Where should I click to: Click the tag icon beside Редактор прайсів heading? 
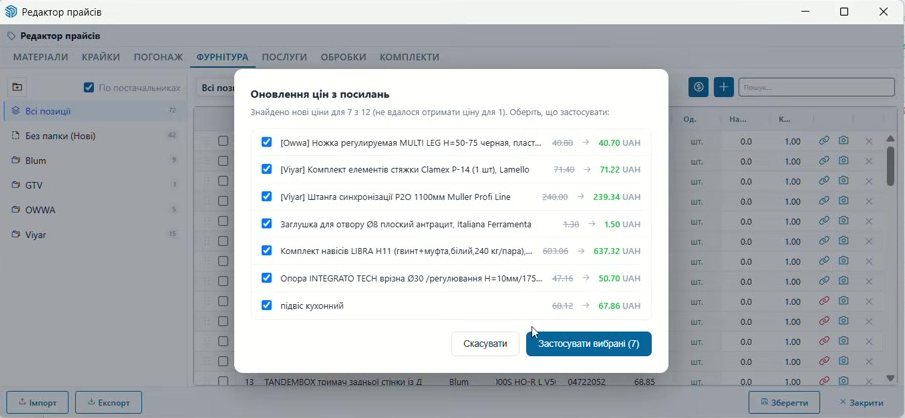point(11,36)
